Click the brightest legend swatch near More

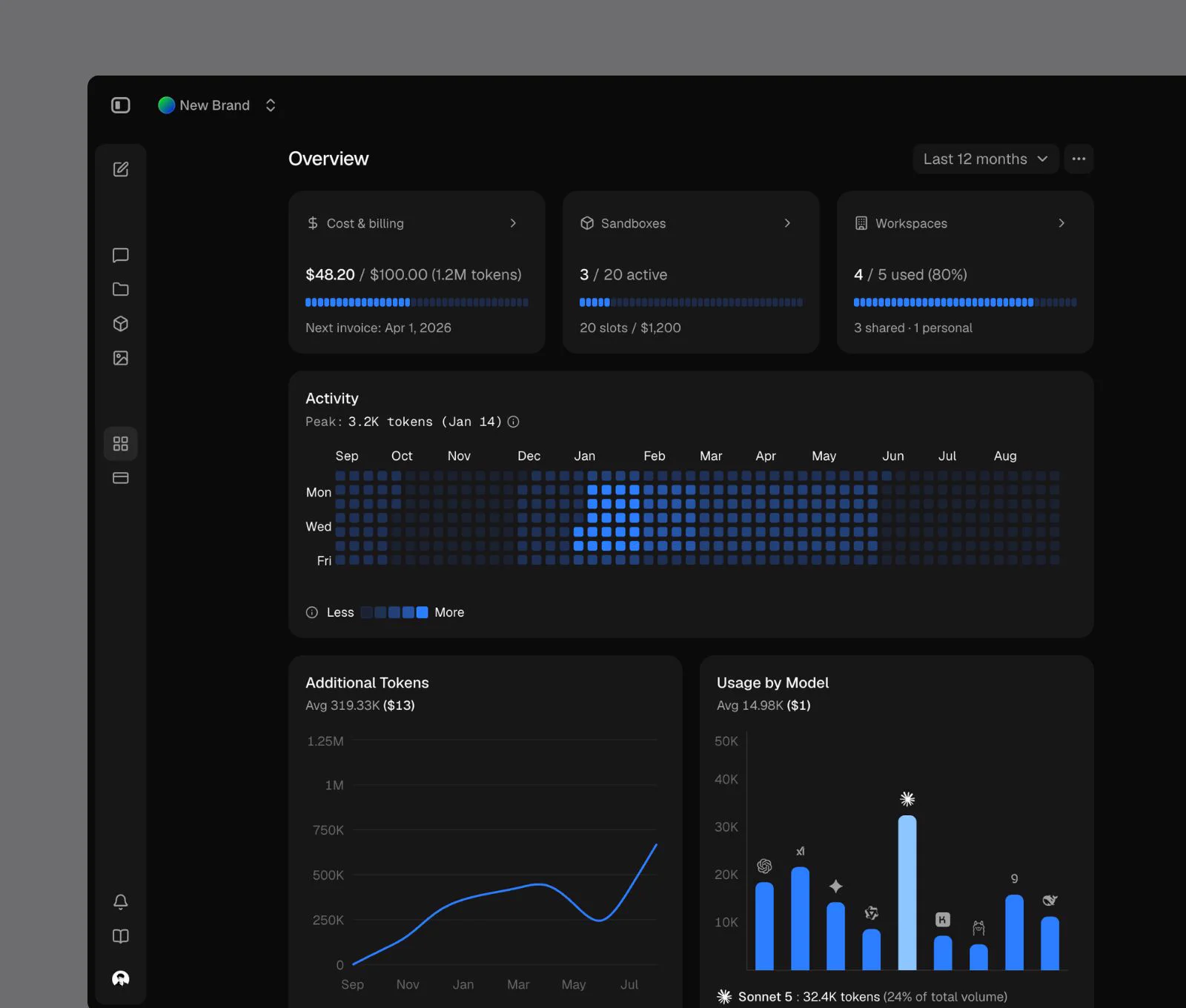point(422,612)
